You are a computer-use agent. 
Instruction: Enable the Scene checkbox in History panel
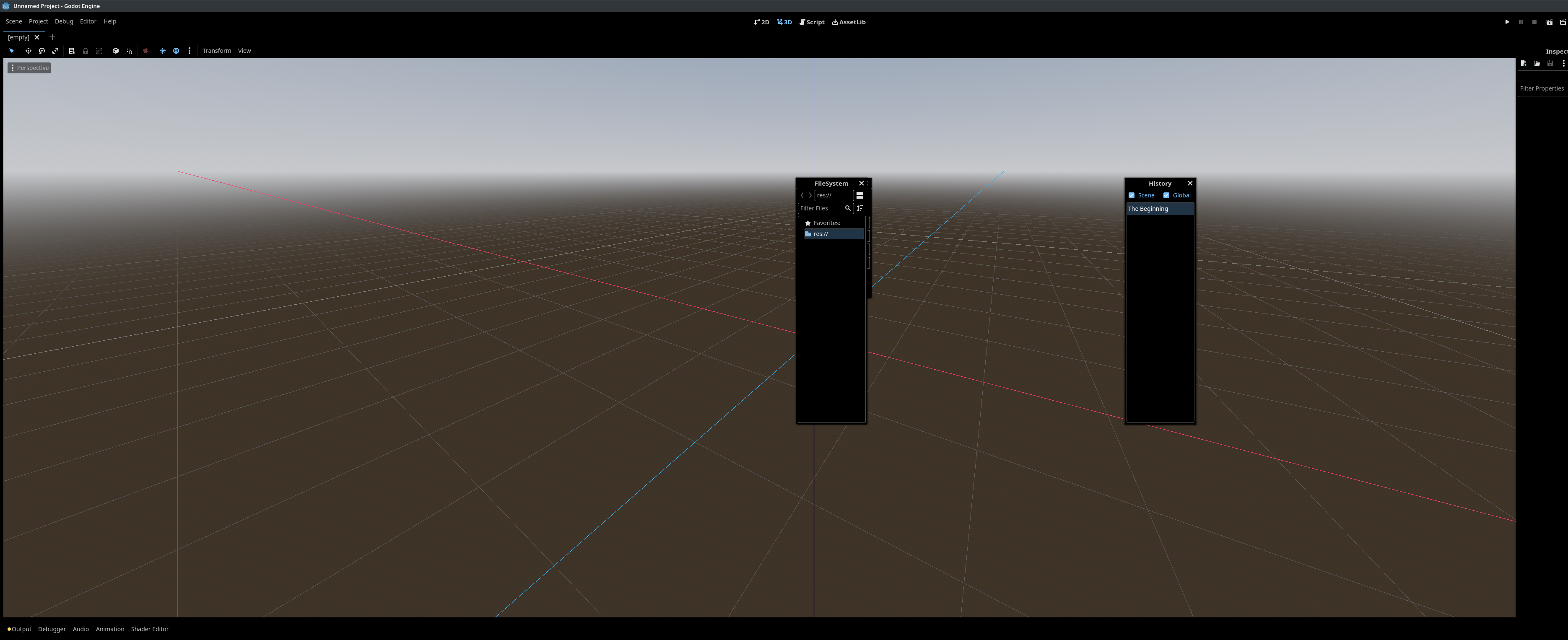[x=1132, y=195]
